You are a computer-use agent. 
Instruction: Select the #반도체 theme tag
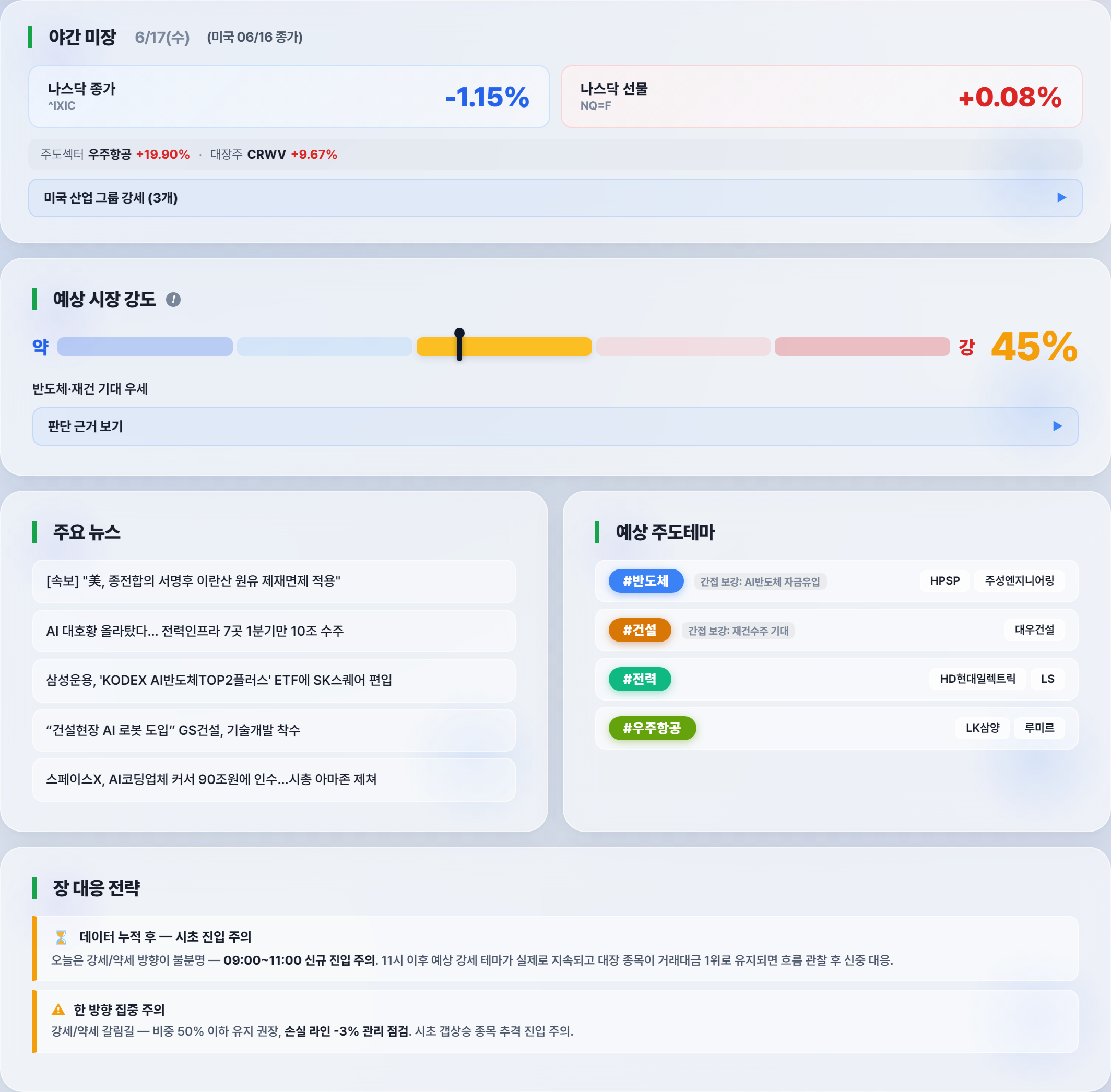tap(646, 581)
